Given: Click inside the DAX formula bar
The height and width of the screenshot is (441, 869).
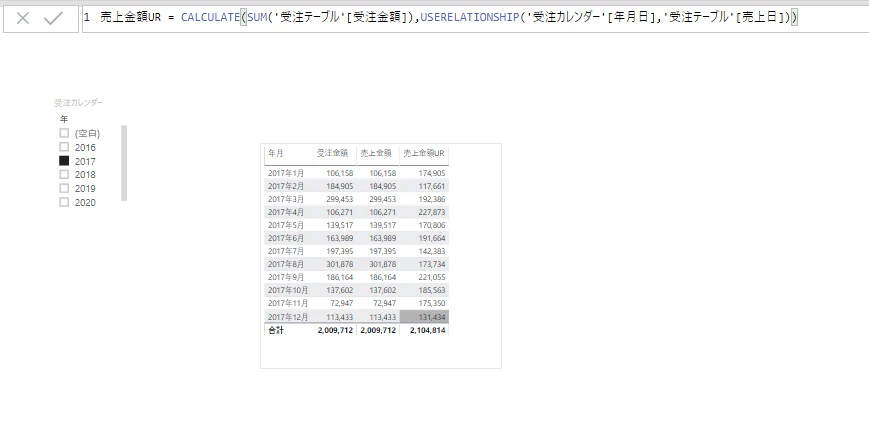Looking at the screenshot, I should click(x=475, y=18).
